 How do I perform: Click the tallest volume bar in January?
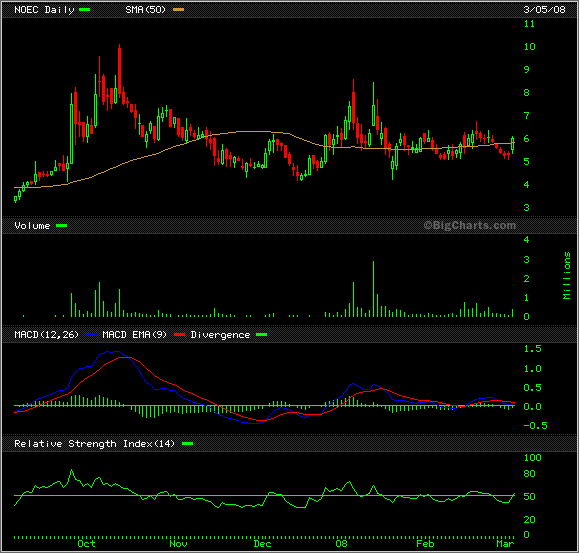tap(373, 289)
